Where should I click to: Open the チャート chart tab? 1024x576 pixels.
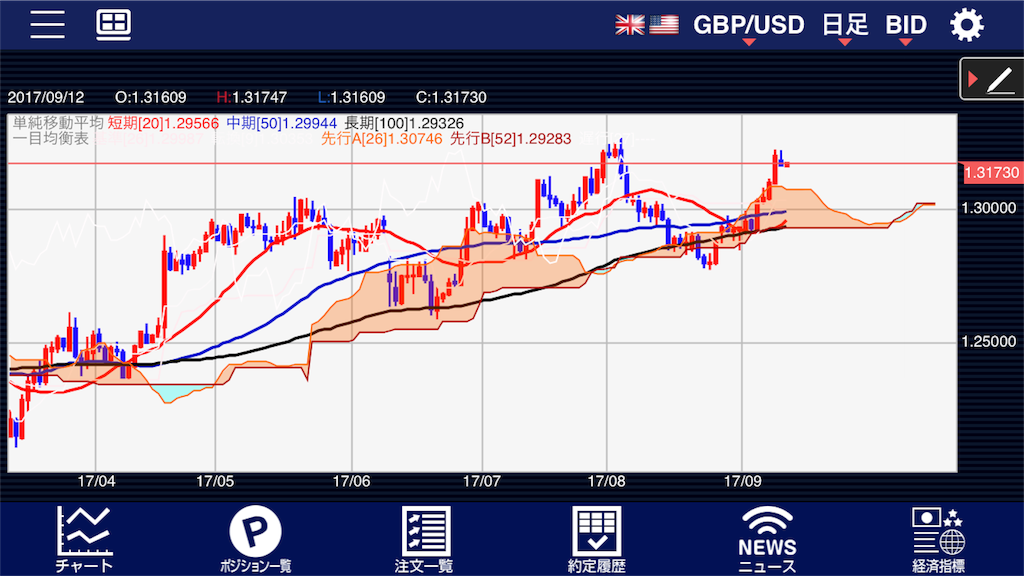pos(84,539)
